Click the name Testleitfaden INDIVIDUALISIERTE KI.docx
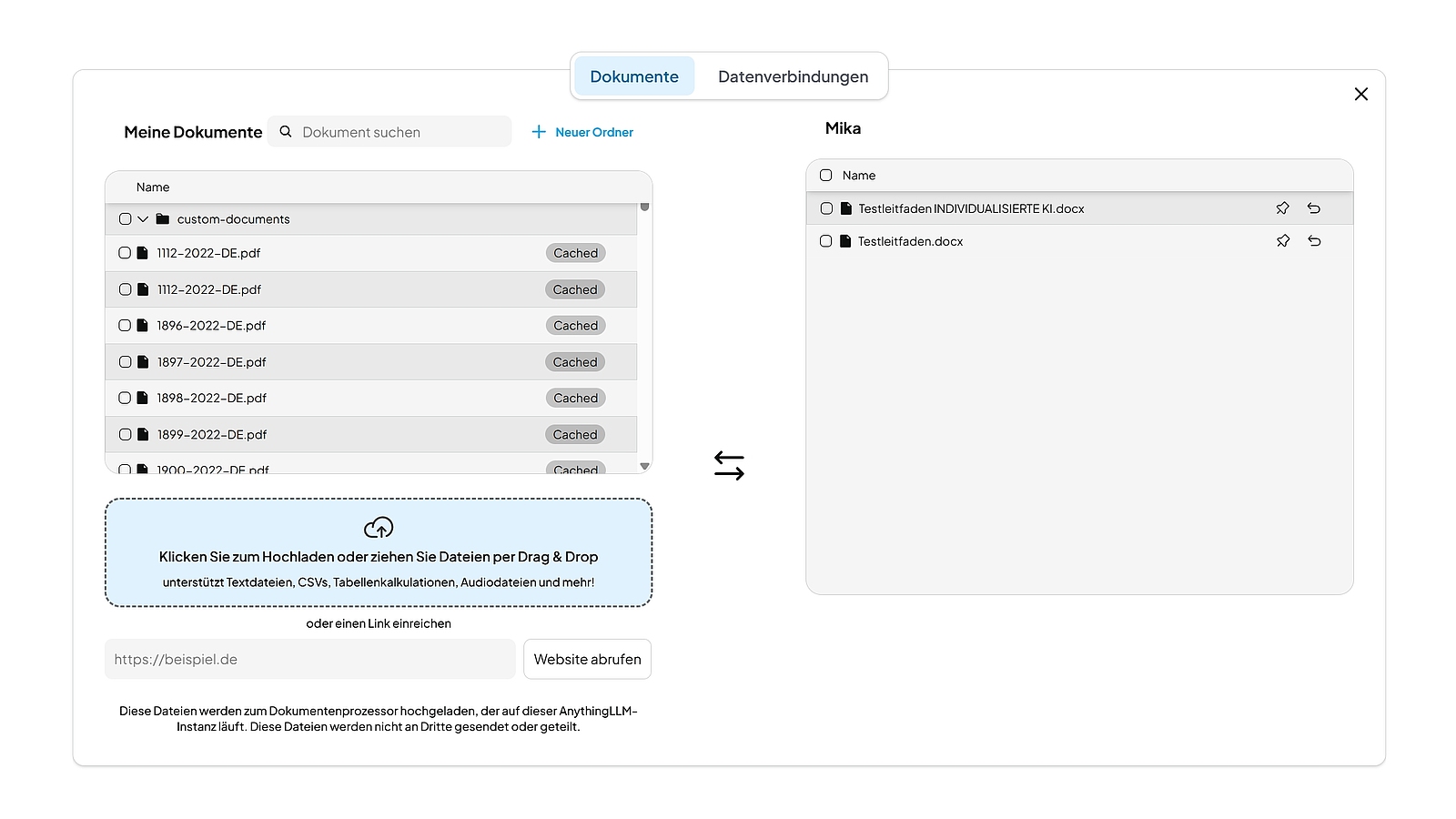The width and height of the screenshot is (1456, 819). (971, 208)
